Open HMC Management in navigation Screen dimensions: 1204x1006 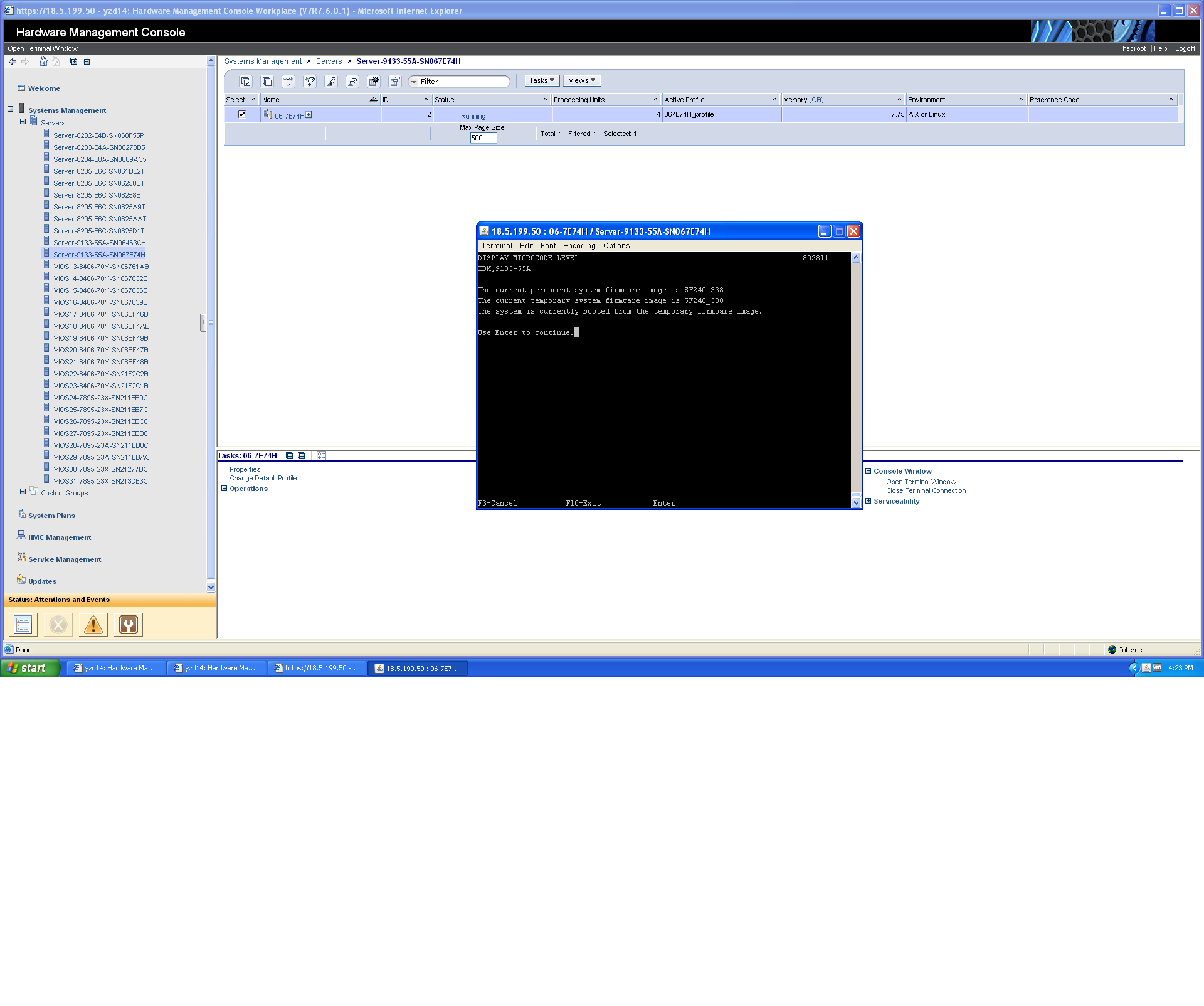60,537
